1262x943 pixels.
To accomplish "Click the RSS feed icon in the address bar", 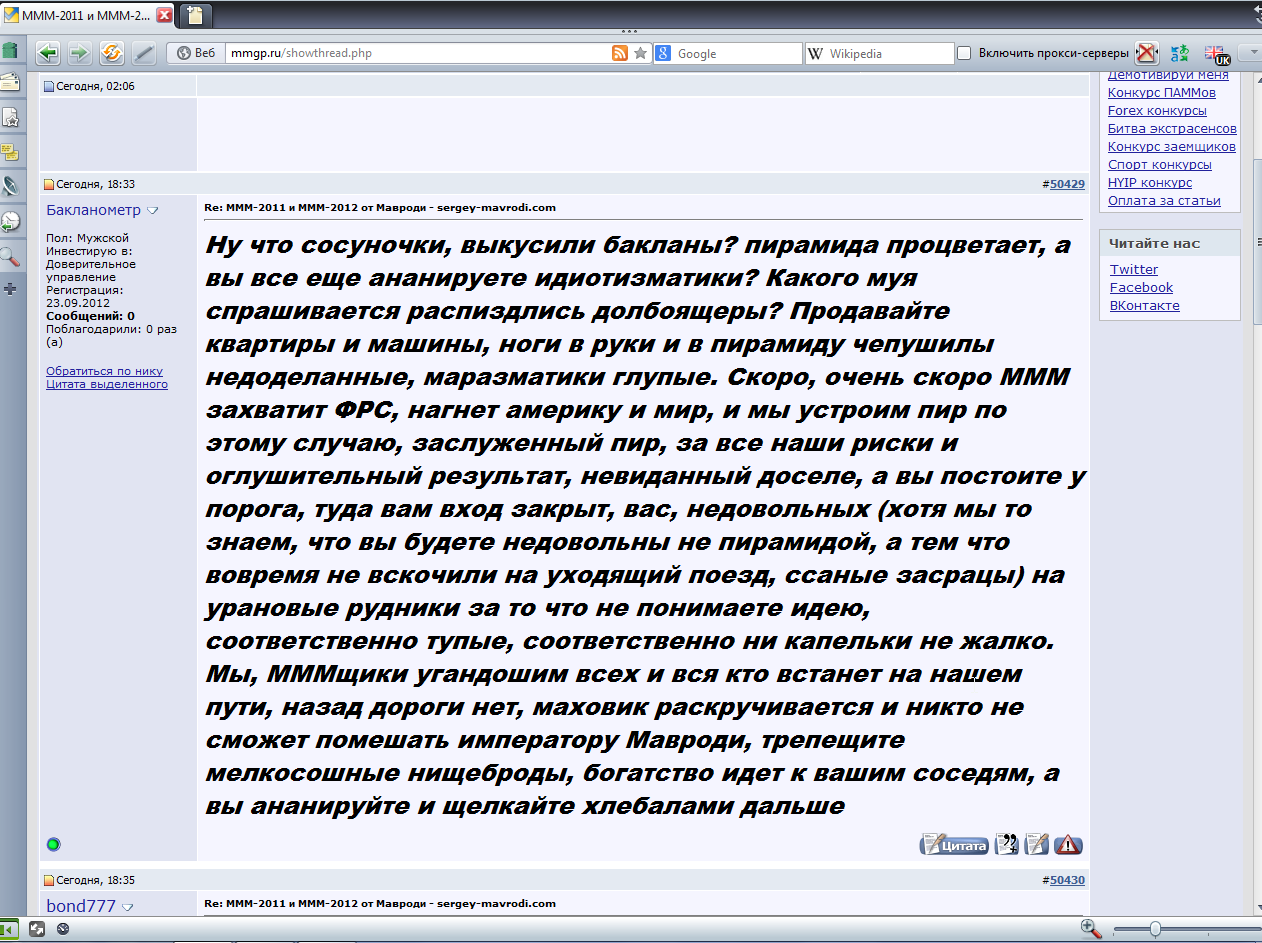I will coord(620,53).
